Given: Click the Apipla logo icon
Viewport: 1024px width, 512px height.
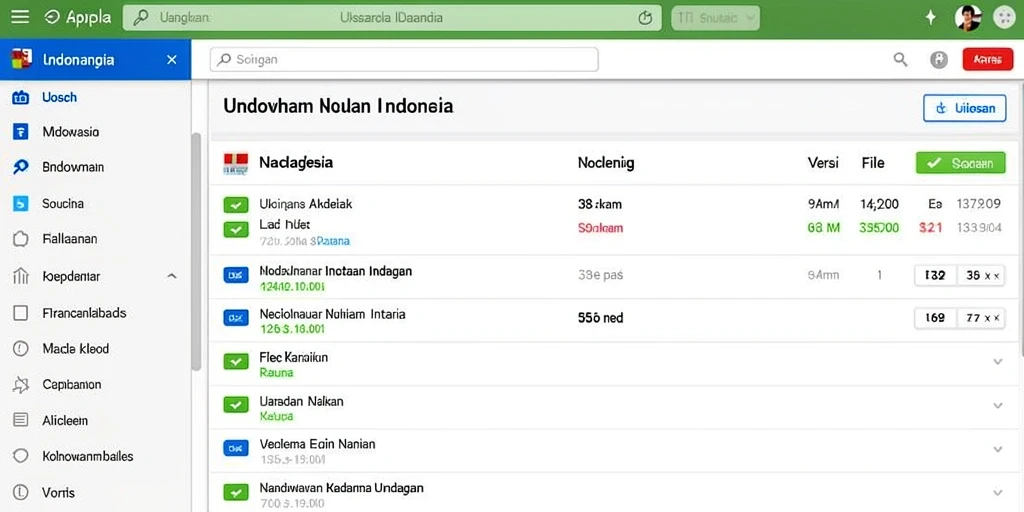Looking at the screenshot, I should 52,18.
